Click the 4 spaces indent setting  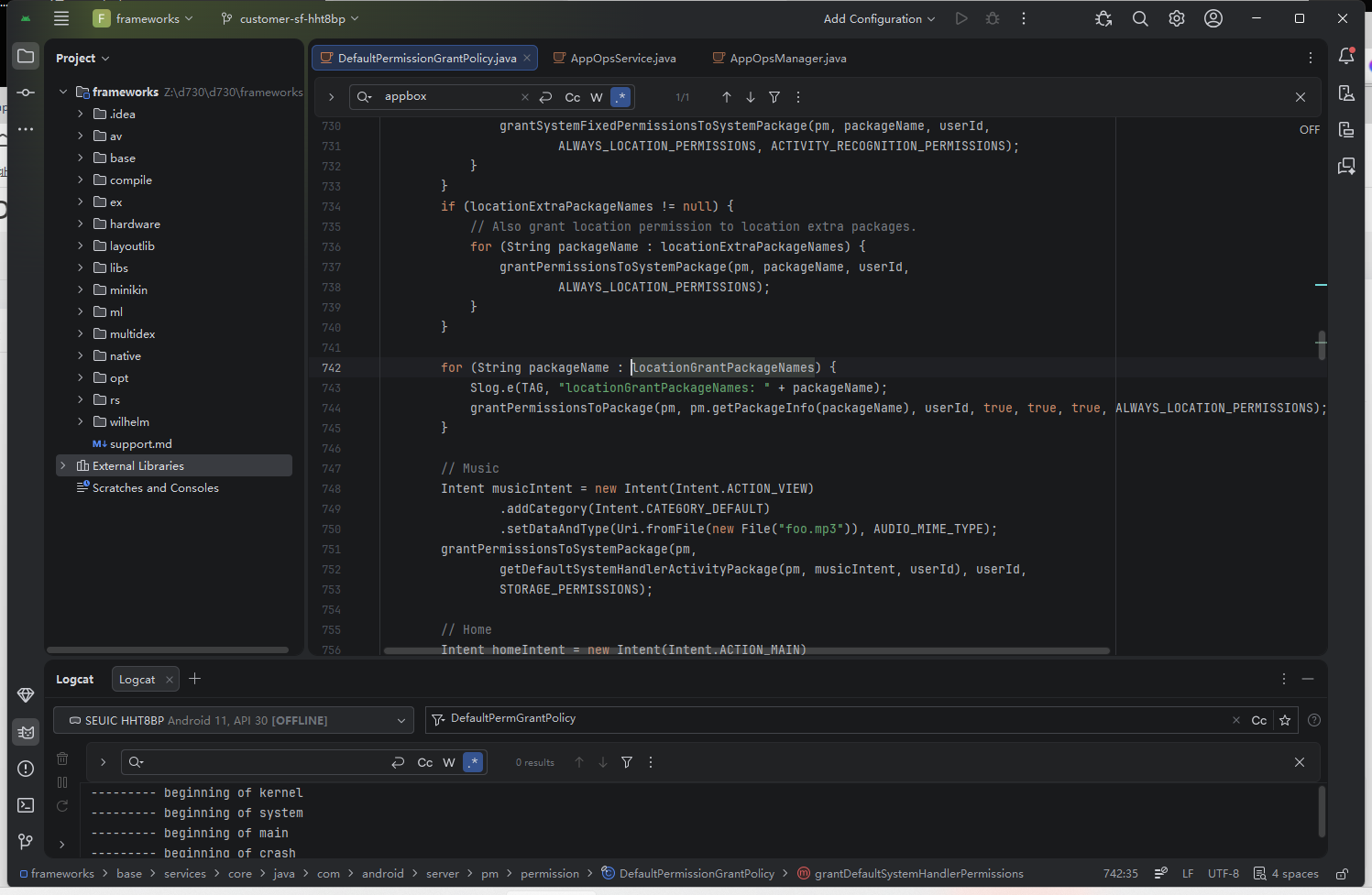(1286, 874)
